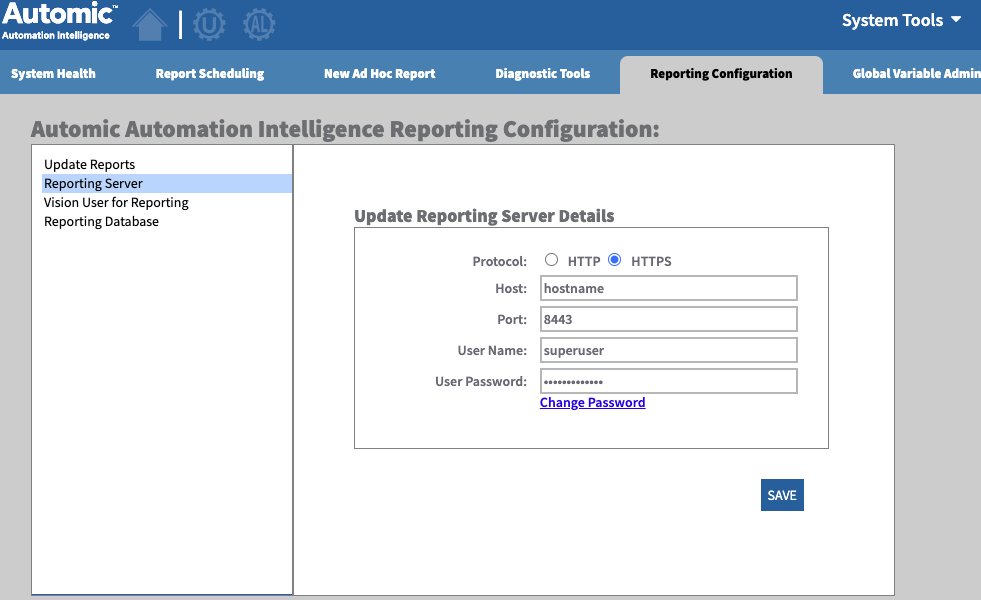
Task: Choose Vision User for Reporting item
Action: [x=116, y=202]
